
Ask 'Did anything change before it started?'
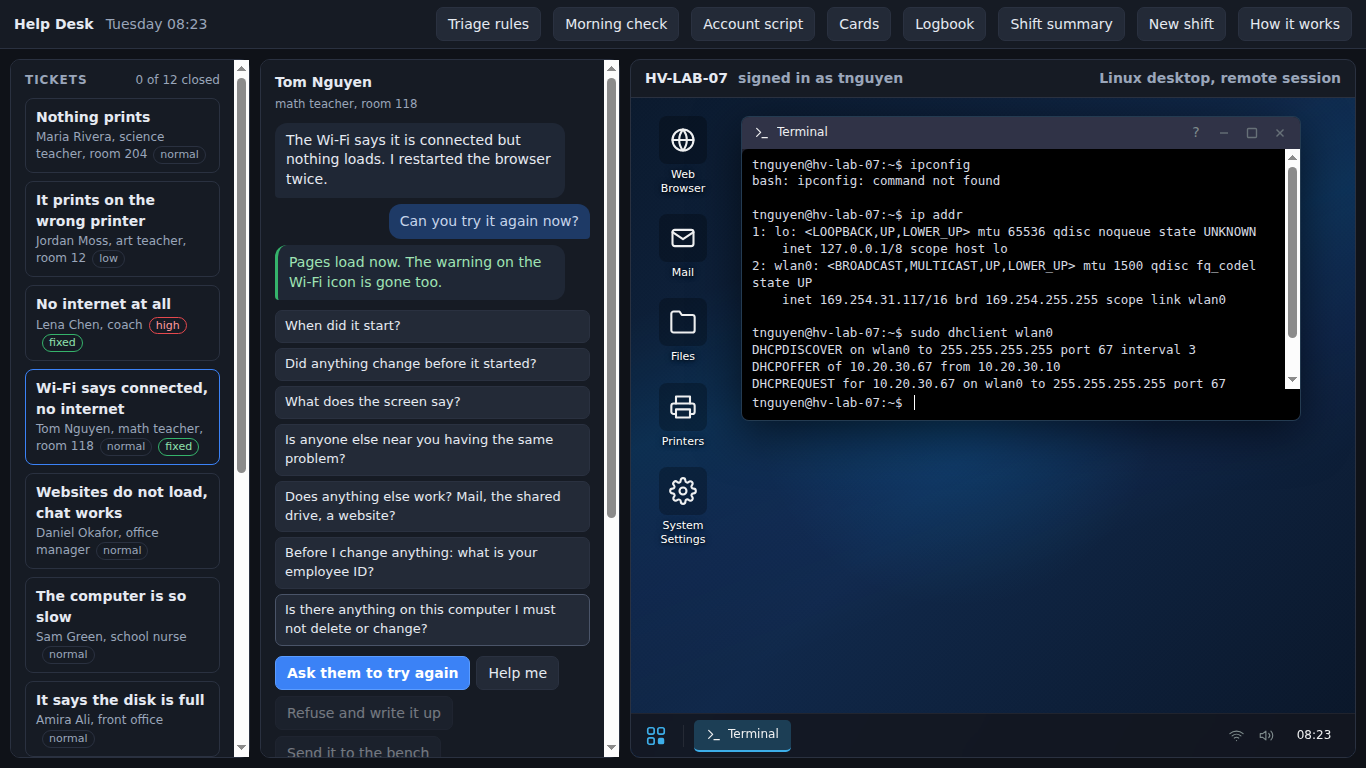(432, 364)
